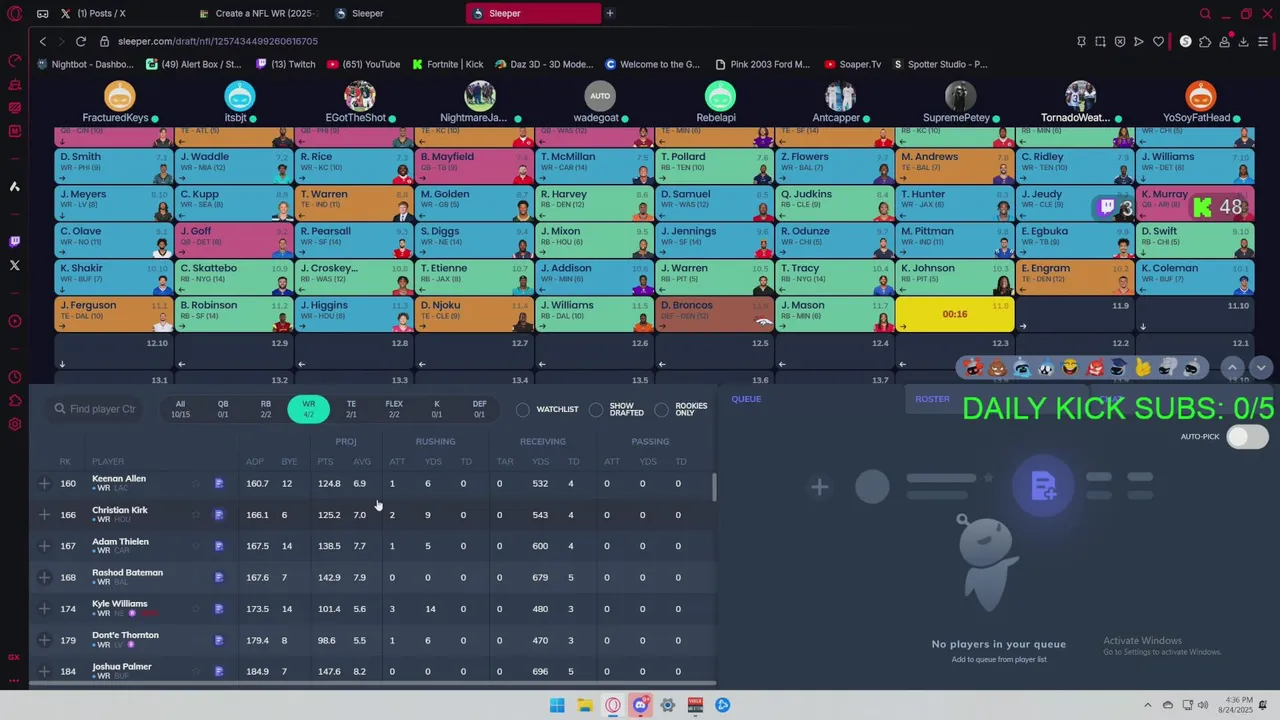Image resolution: width=1280 pixels, height=720 pixels.
Task: Add Adam Thielen with plus icon
Action: [x=44, y=546]
